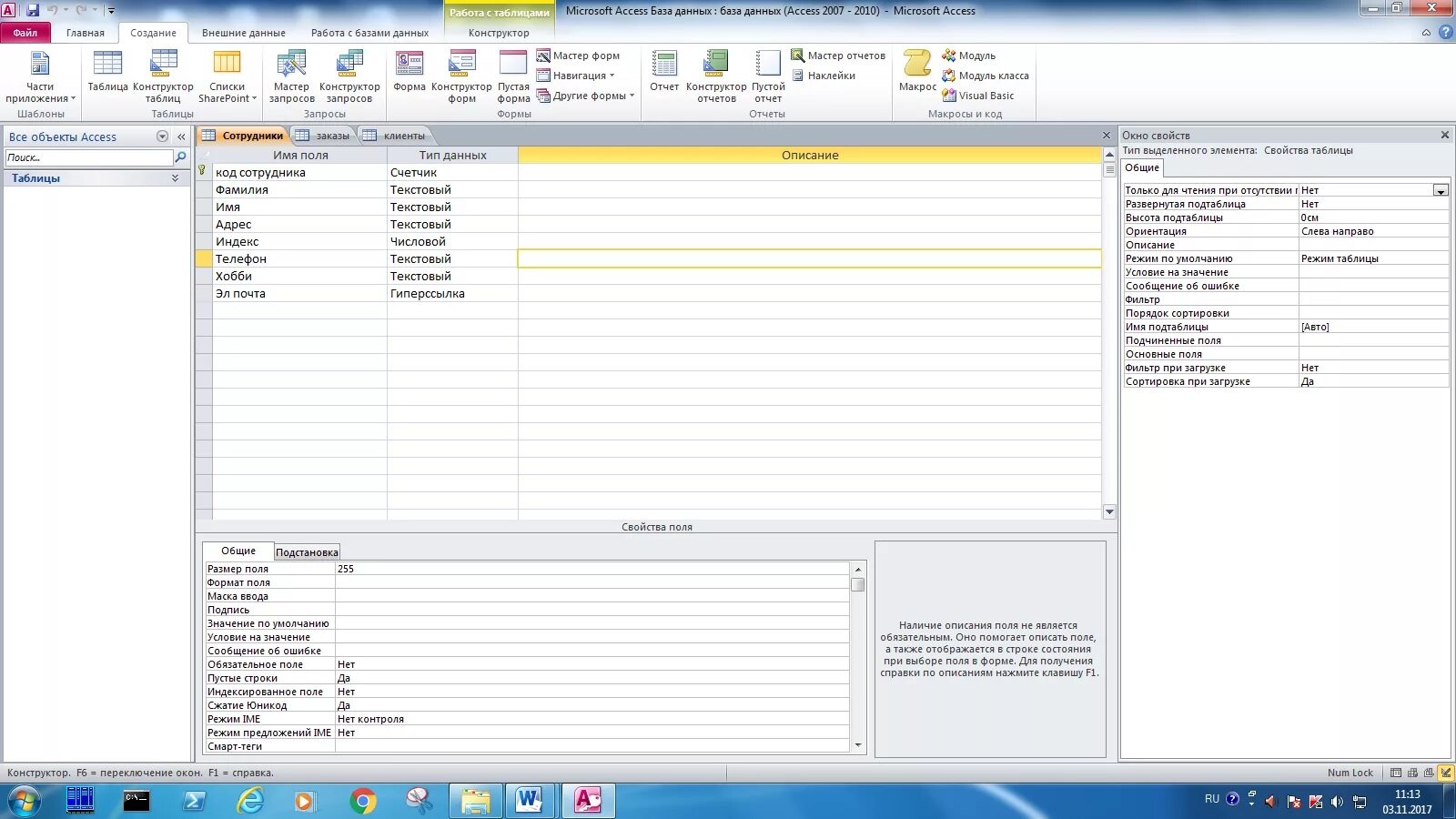Viewport: 1456px width, 819px height.
Task: Switch to Главная ribbon tab
Action: [x=86, y=33]
